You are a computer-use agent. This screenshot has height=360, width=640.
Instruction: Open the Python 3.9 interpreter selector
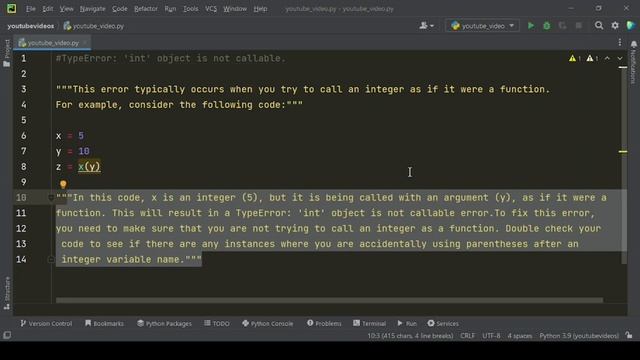[x=579, y=336]
